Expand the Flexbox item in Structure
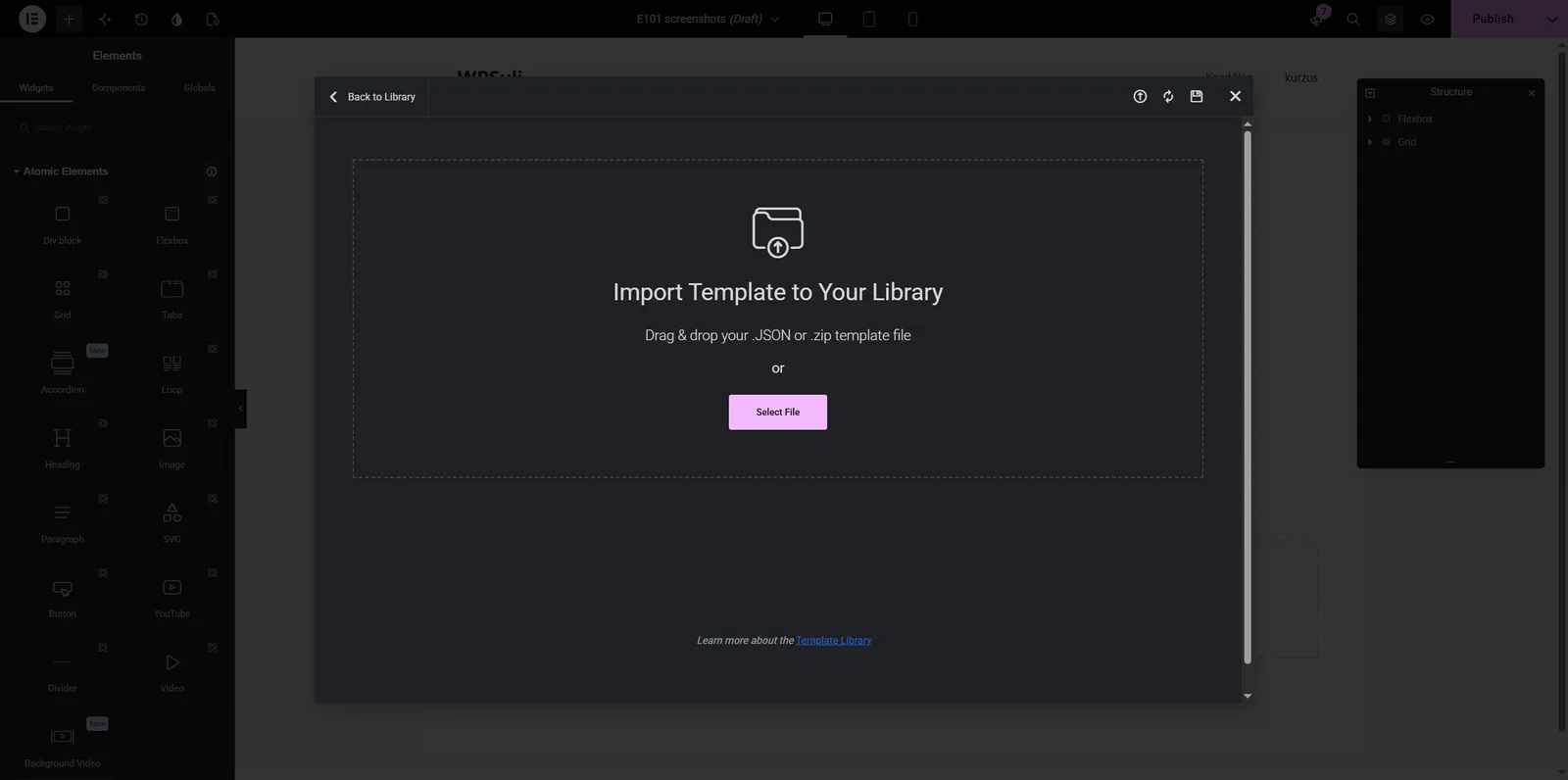The width and height of the screenshot is (1568, 780). [1370, 119]
